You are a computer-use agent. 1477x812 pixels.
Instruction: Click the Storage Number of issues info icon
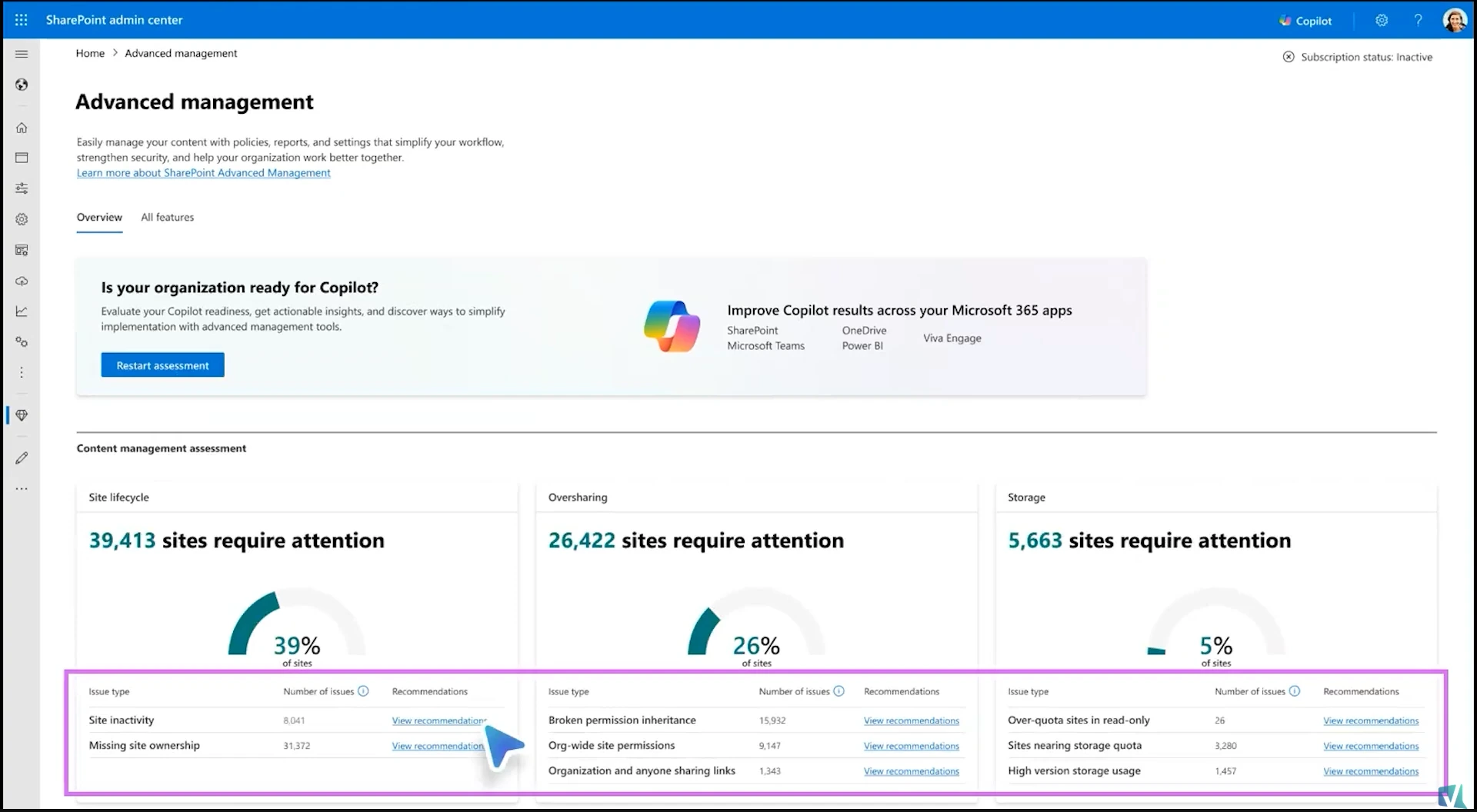[1294, 691]
